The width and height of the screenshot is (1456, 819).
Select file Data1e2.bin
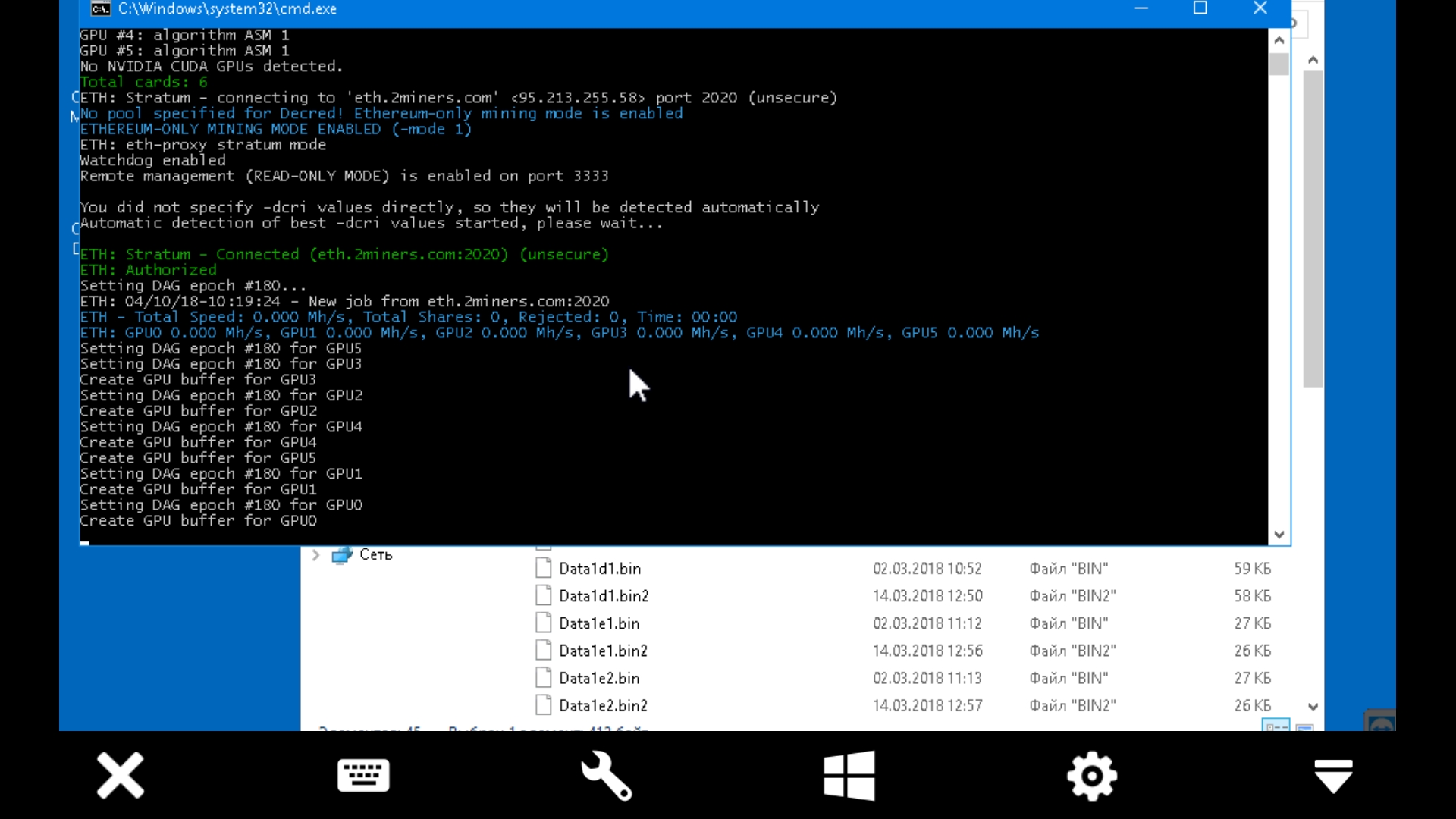[599, 678]
